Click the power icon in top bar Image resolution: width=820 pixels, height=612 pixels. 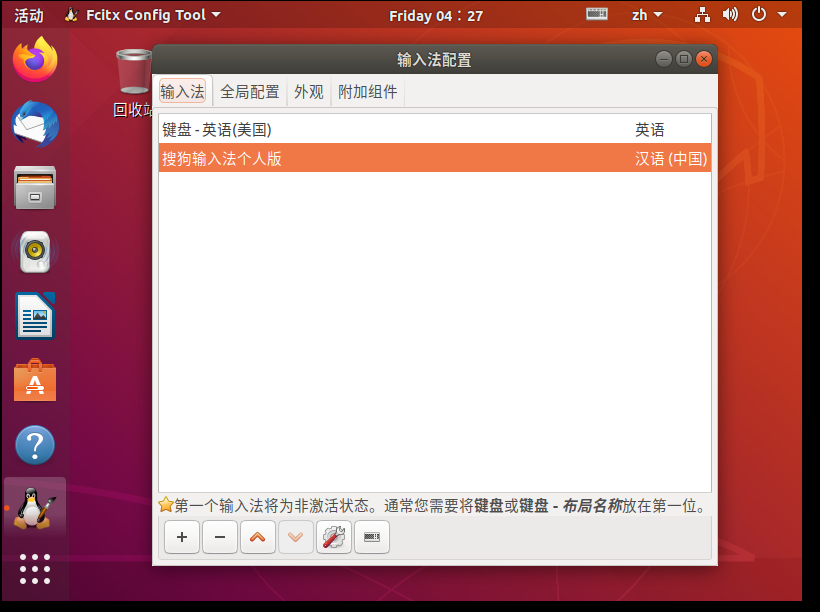pyautogui.click(x=759, y=14)
